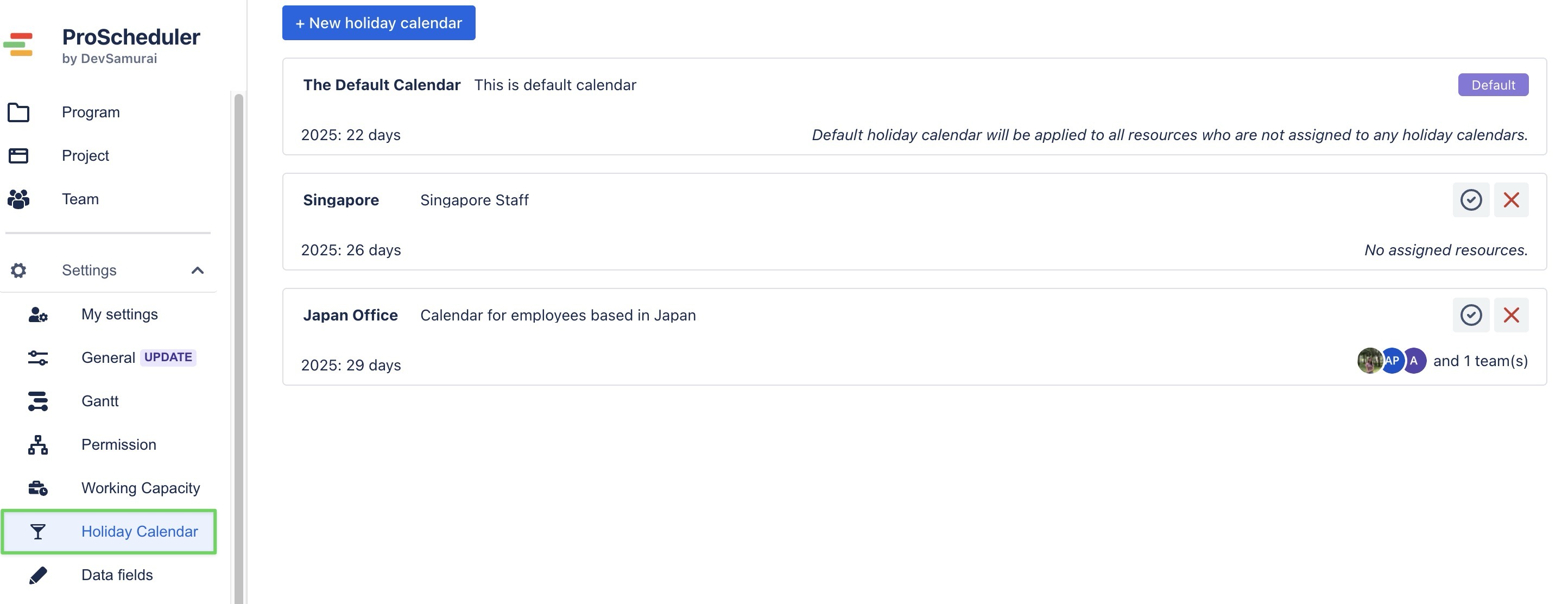1568x604 pixels.
Task: Click the Working Capacity briefcase icon
Action: (38, 488)
